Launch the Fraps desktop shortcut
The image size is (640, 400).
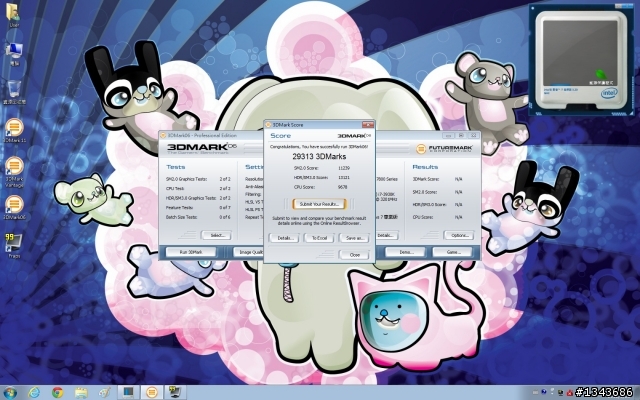click(14, 246)
